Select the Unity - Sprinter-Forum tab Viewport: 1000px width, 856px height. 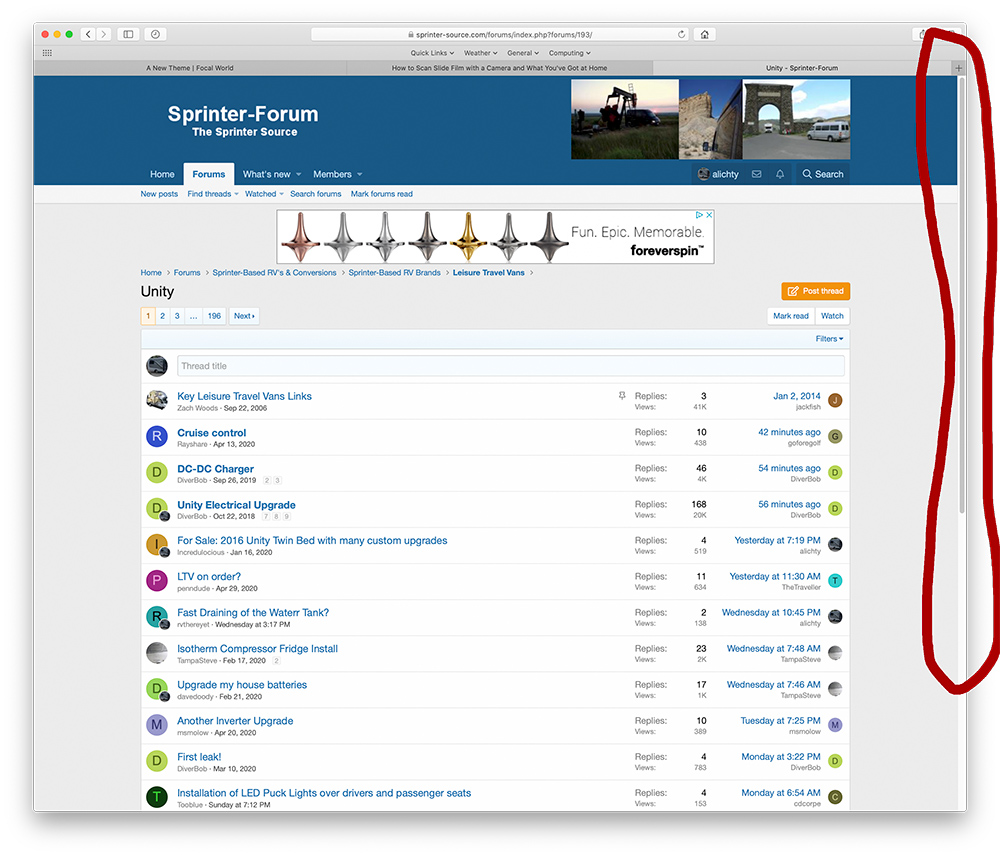tap(802, 68)
